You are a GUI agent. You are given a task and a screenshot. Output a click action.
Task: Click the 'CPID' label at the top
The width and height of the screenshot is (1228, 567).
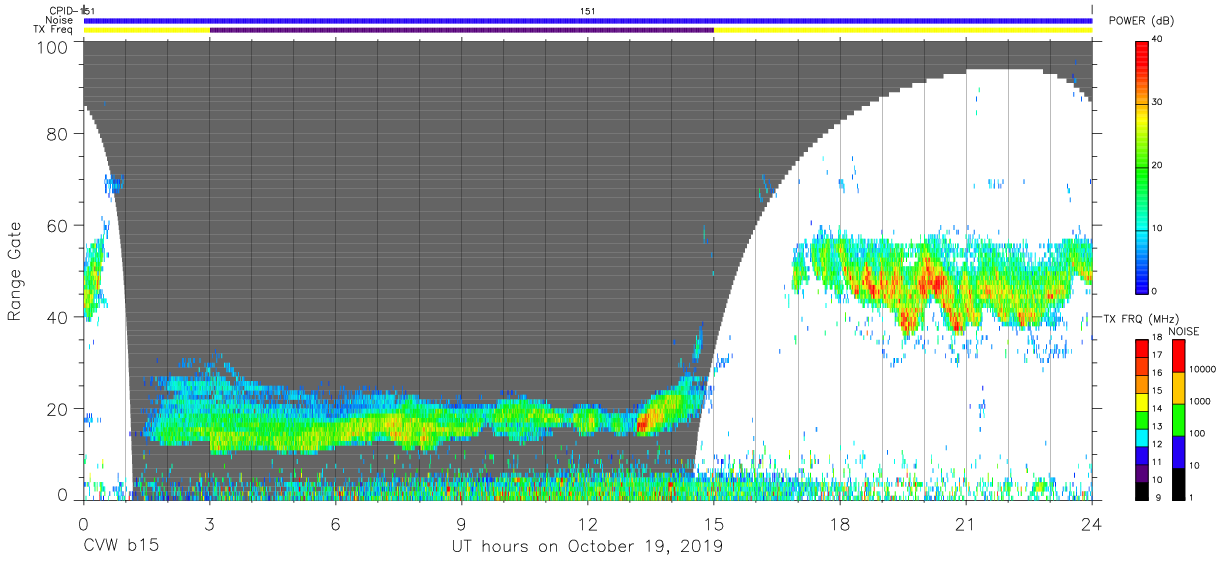coord(60,11)
